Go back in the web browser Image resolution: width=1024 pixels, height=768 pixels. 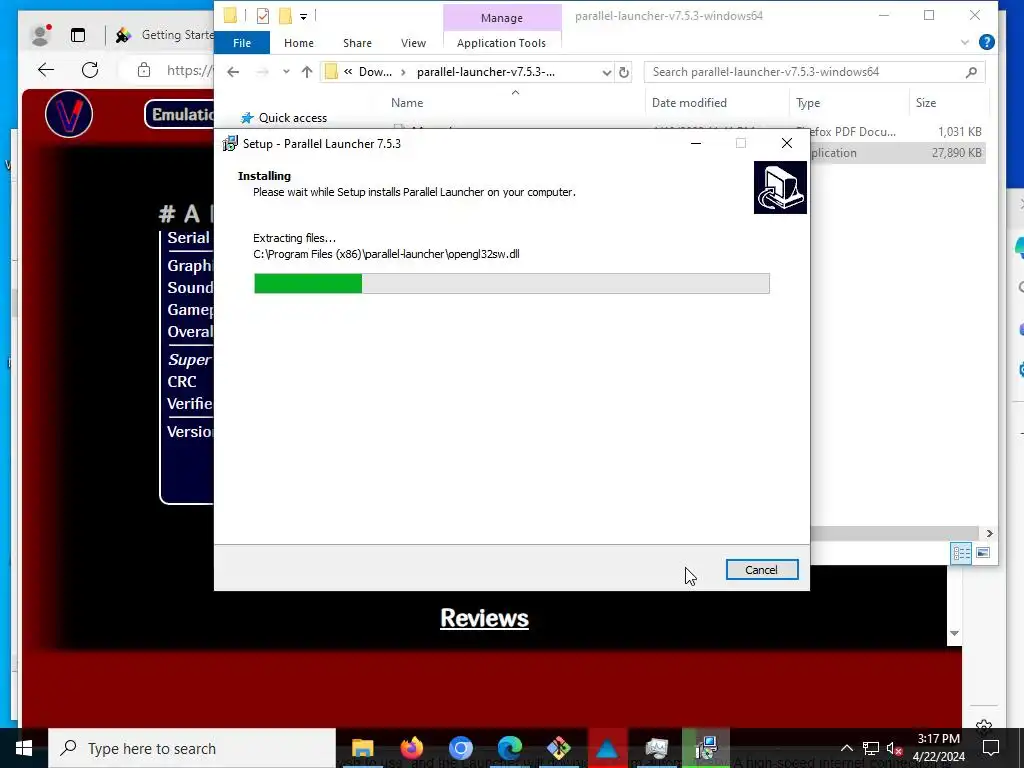[x=46, y=70]
